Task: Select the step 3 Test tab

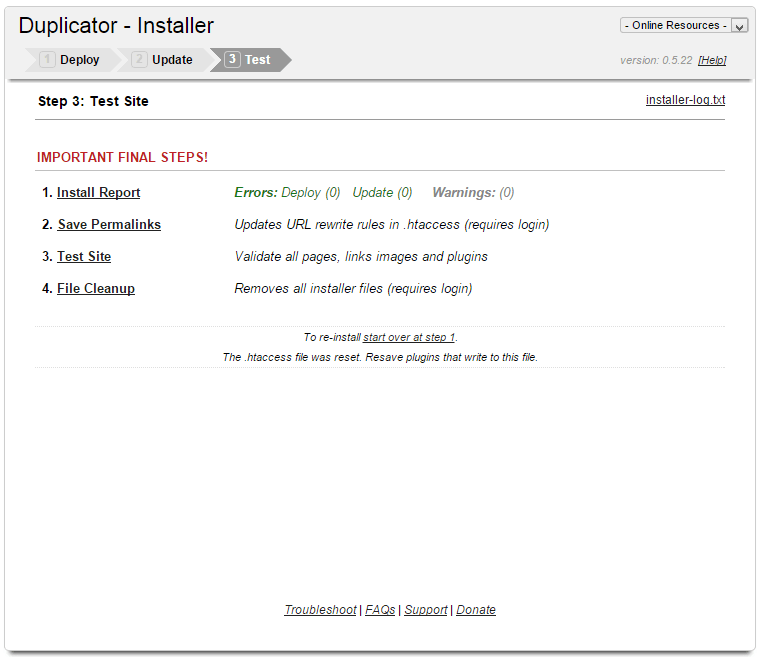Action: [x=248, y=60]
